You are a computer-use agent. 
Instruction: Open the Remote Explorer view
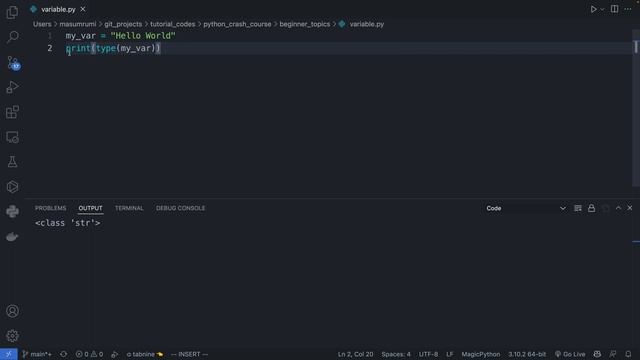tap(12, 137)
